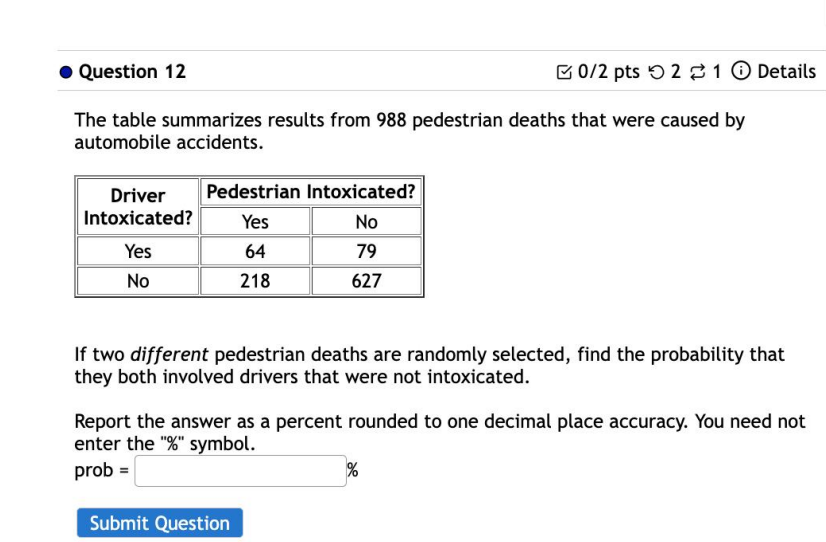Click the 0/2 pts score text
Viewport: 826px width, 542px height.
click(x=608, y=72)
